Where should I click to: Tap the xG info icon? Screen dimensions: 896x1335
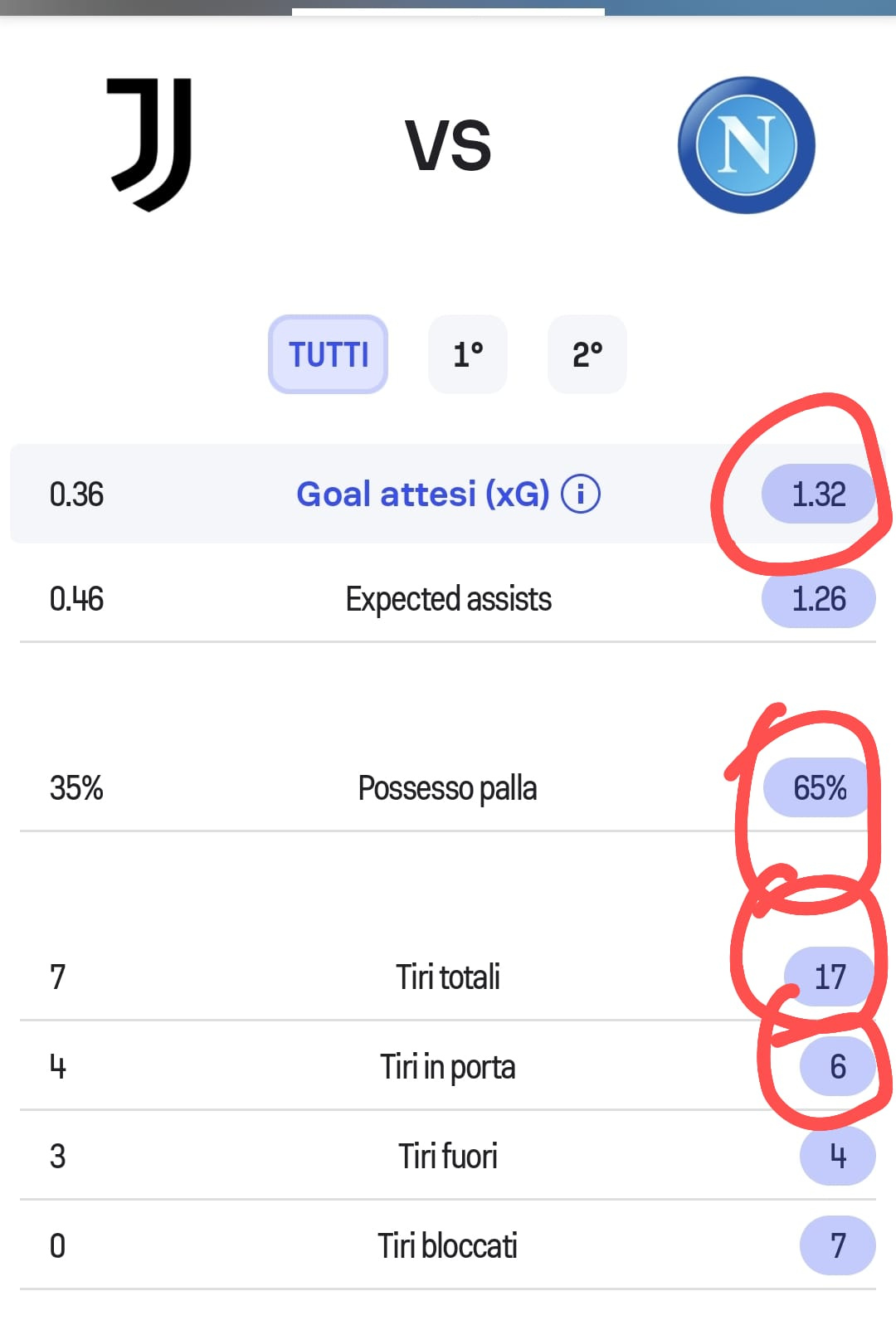[x=581, y=495]
